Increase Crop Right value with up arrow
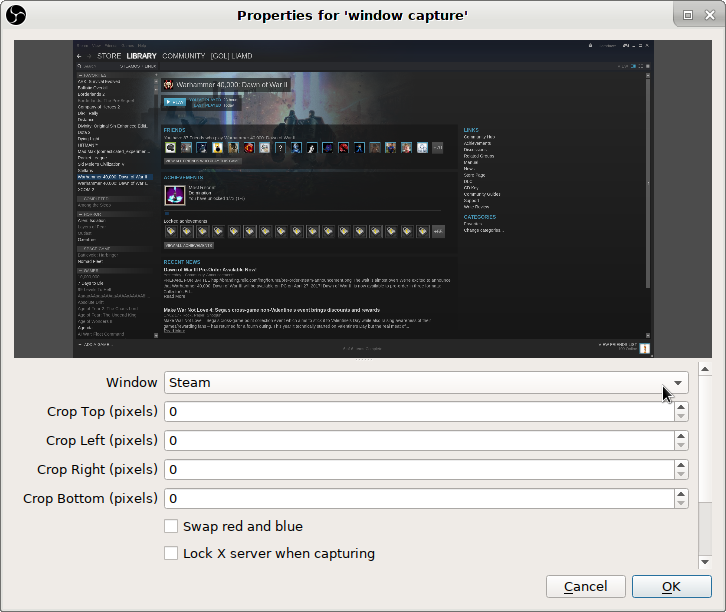The height and width of the screenshot is (612, 726). coord(681,465)
